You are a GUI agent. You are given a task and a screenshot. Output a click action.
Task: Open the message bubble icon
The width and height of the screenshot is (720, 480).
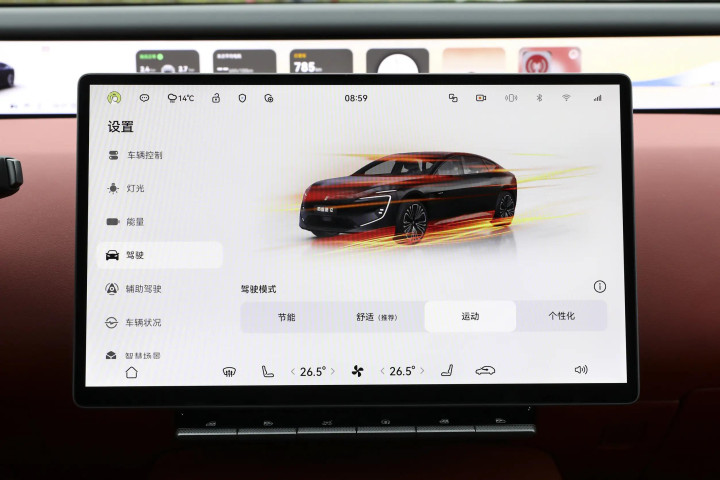144,98
